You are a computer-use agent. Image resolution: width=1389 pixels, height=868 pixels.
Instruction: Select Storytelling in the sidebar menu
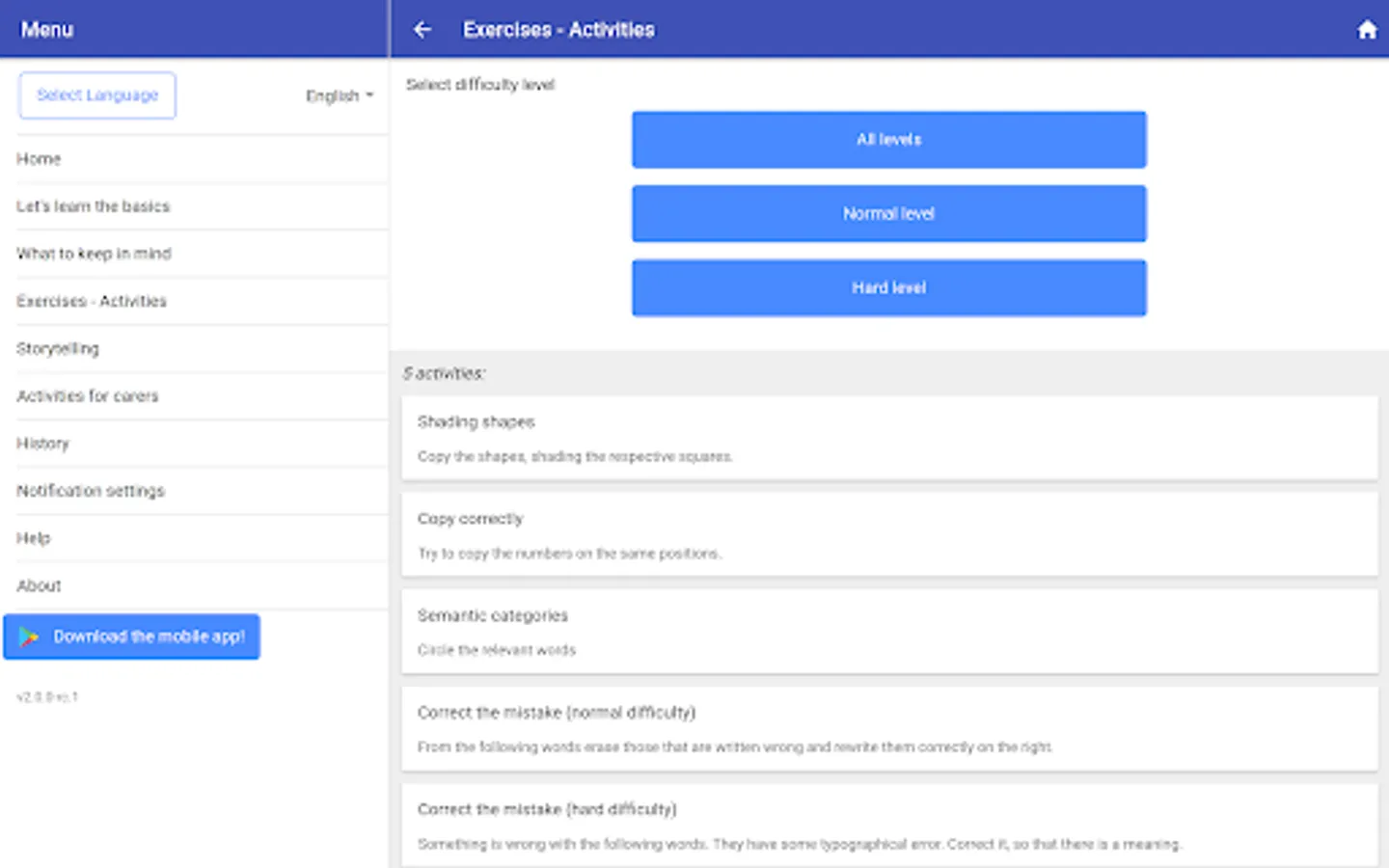58,348
